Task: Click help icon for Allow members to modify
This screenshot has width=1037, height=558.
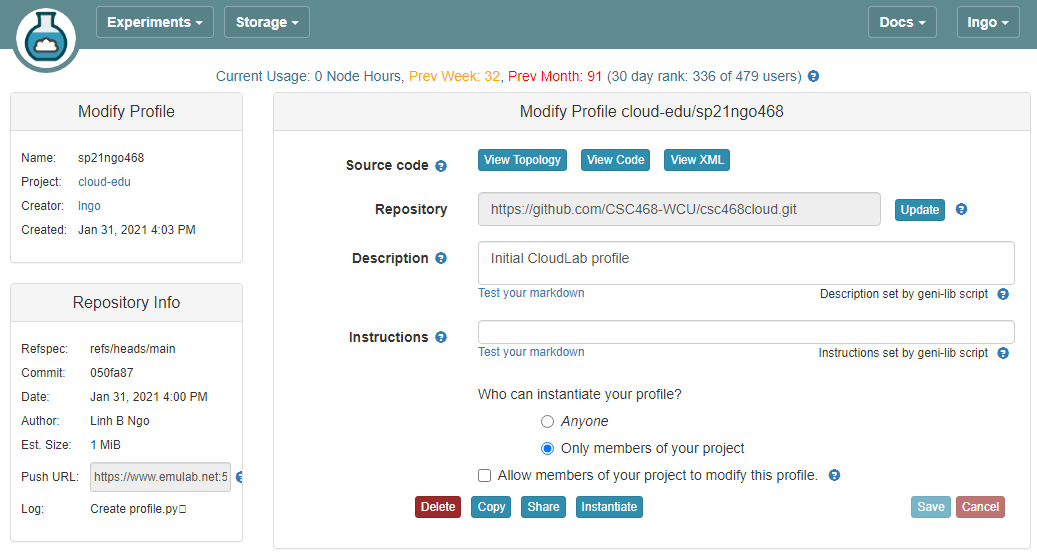Action: (834, 476)
